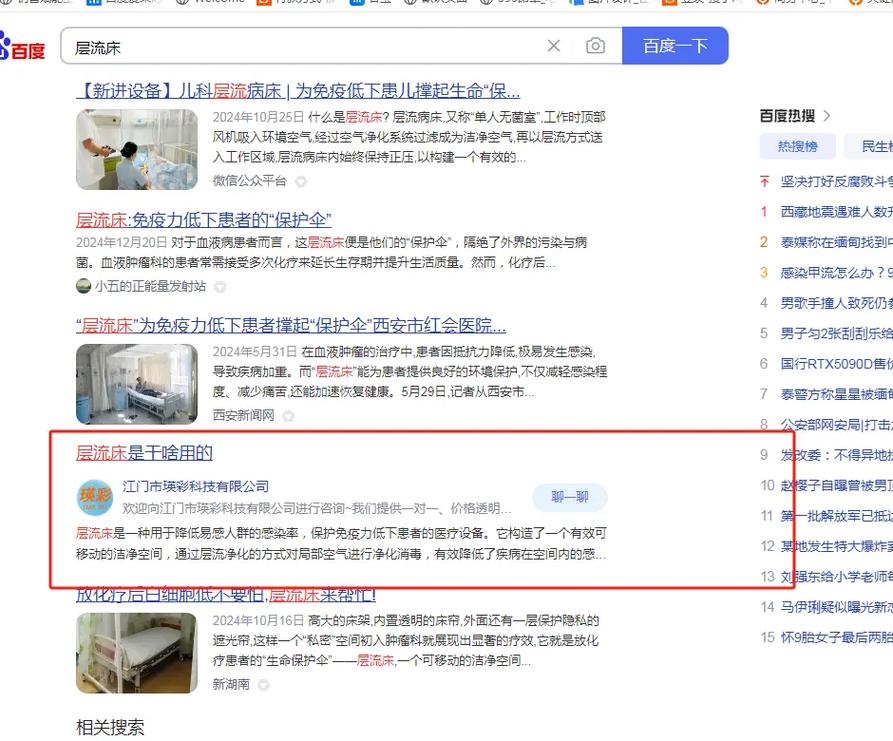Open hot topic 10 赵樱子自曝
Image resolution: width=893 pixels, height=741 pixels.
[x=836, y=485]
